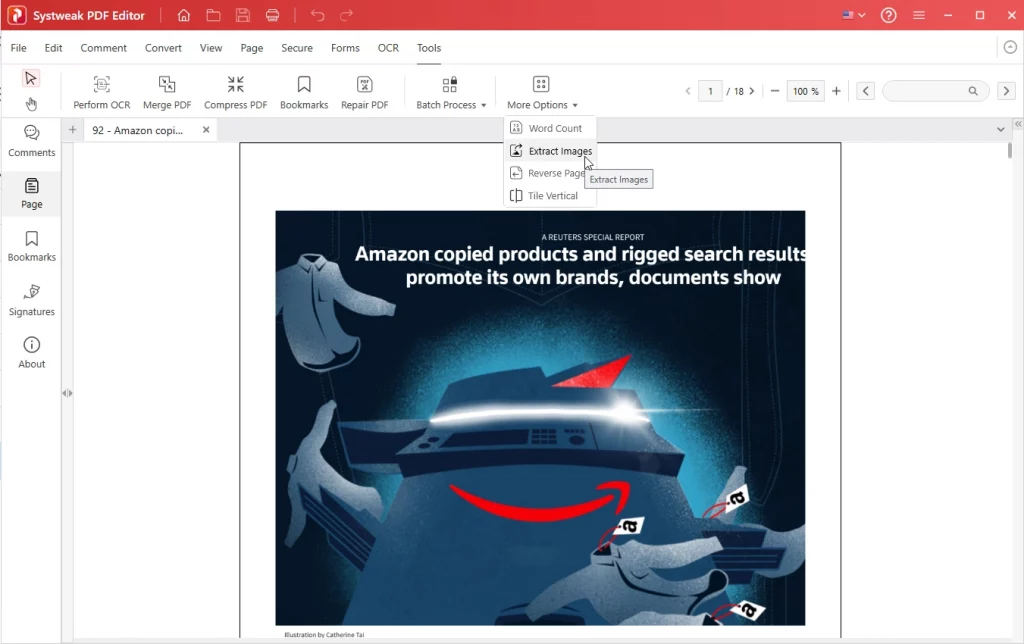Image resolution: width=1024 pixels, height=644 pixels.
Task: Choose Tile Vertical from menu
Action: (550, 195)
